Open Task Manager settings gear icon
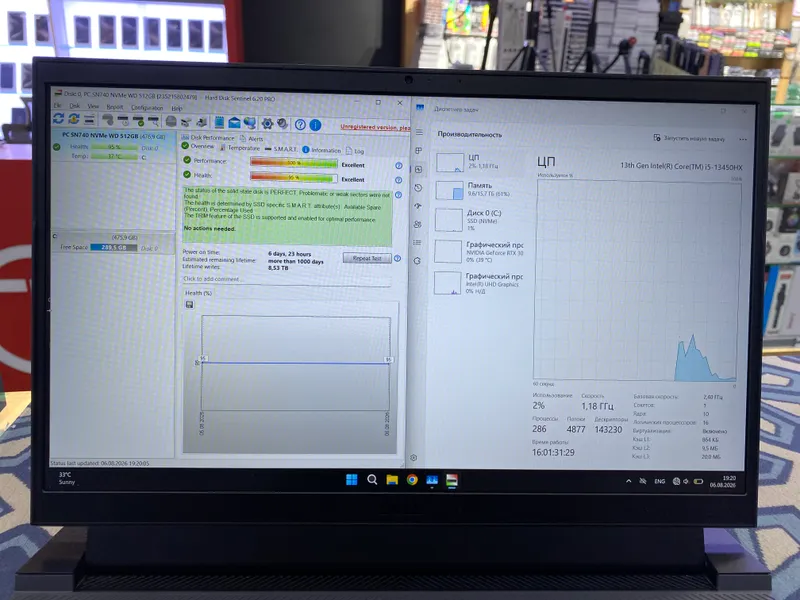Image resolution: width=800 pixels, height=600 pixels. pos(414,458)
